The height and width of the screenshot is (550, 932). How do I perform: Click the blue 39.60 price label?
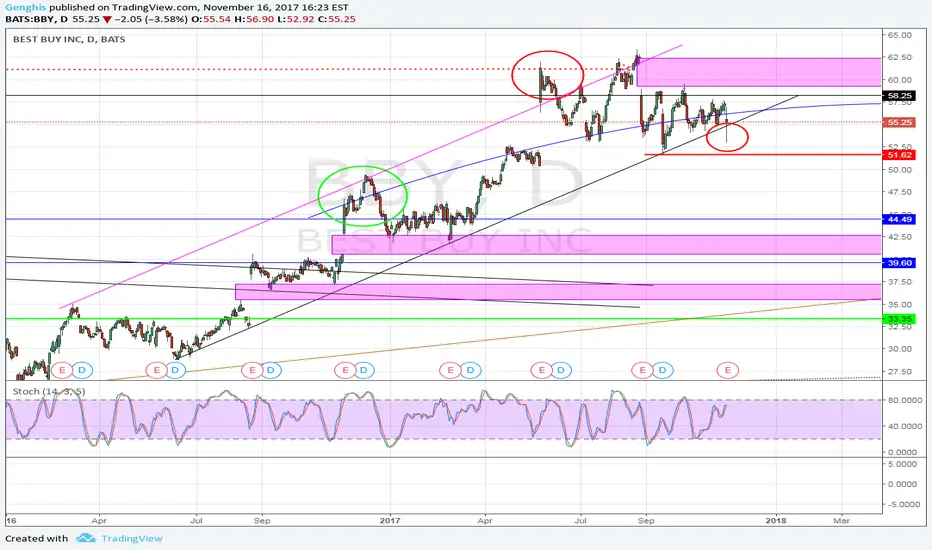[899, 263]
